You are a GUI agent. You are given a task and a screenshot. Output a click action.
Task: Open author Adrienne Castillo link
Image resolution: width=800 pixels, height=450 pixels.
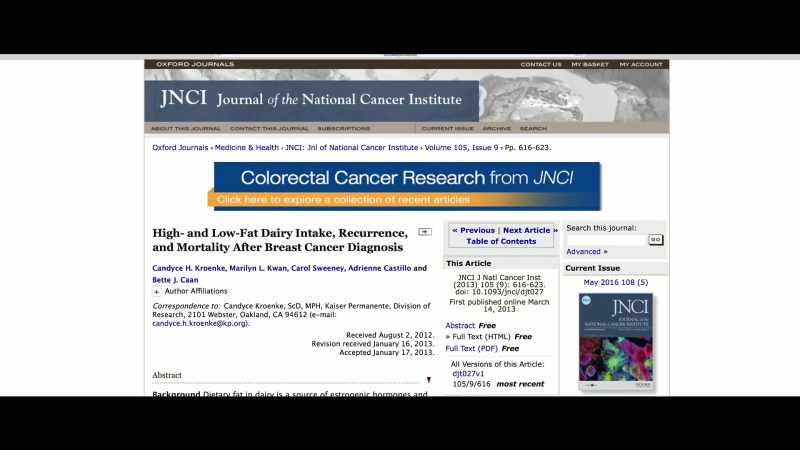point(379,268)
